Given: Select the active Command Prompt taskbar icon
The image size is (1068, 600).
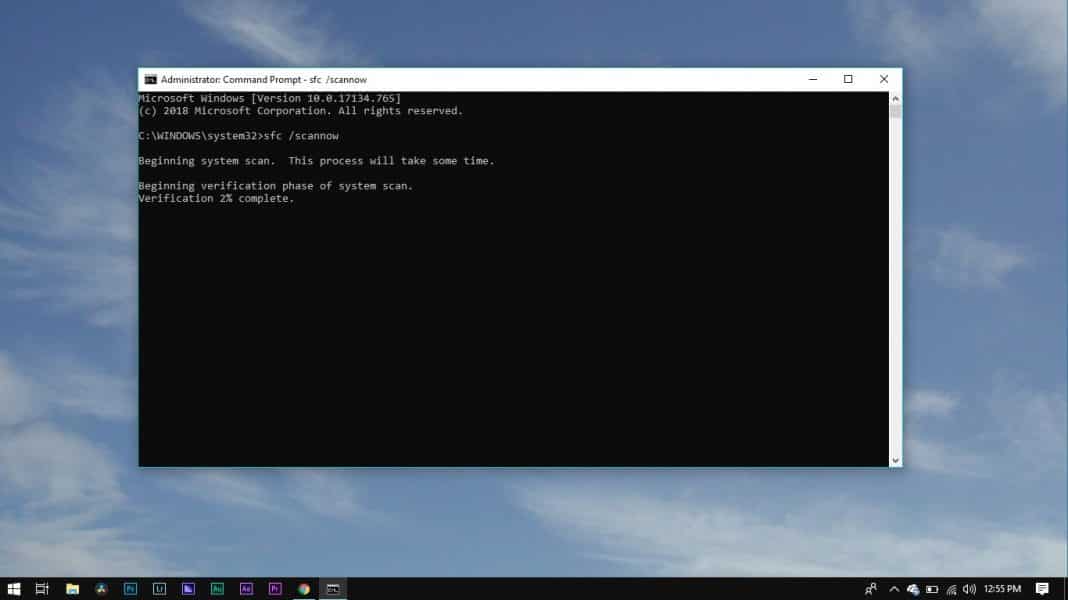Looking at the screenshot, I should [x=330, y=589].
